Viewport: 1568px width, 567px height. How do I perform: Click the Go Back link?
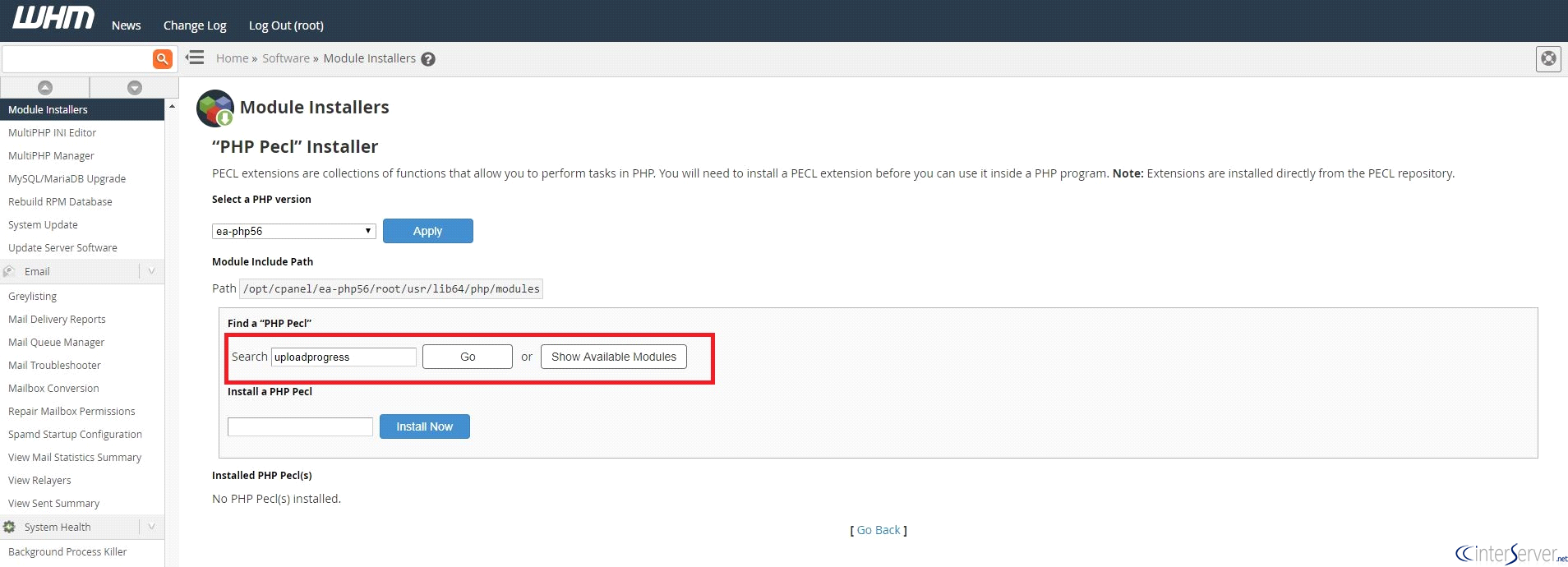(x=879, y=530)
